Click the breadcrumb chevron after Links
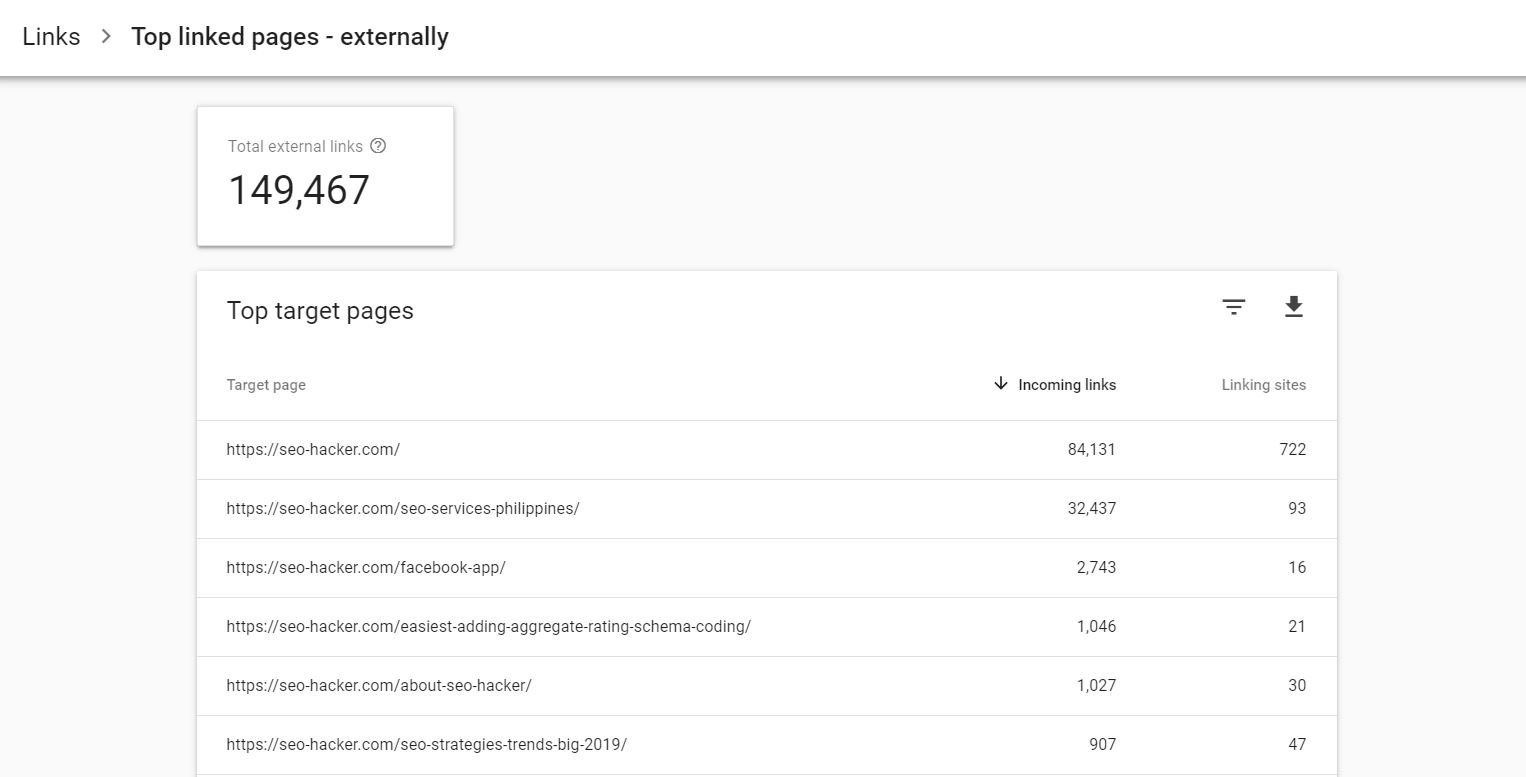This screenshot has width=1526, height=777. pyautogui.click(x=106, y=37)
